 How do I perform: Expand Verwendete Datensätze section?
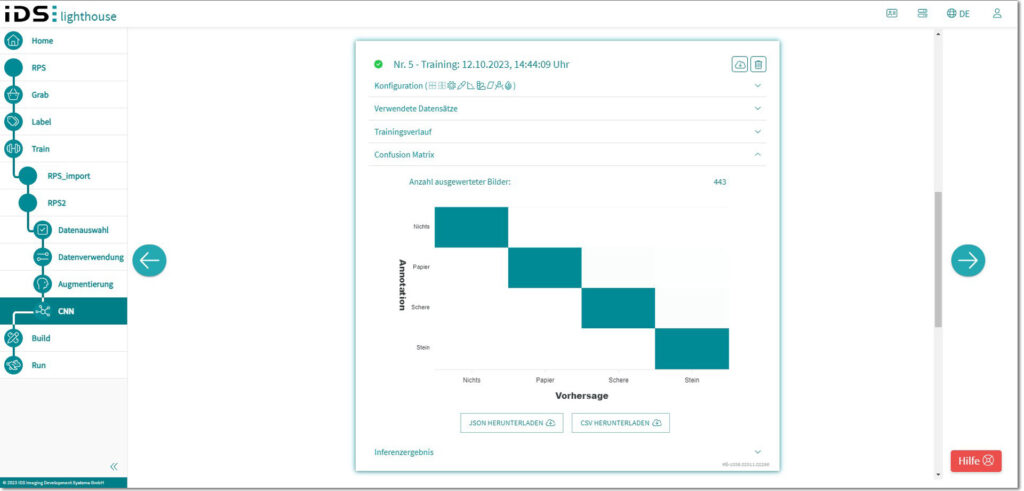(x=757, y=108)
